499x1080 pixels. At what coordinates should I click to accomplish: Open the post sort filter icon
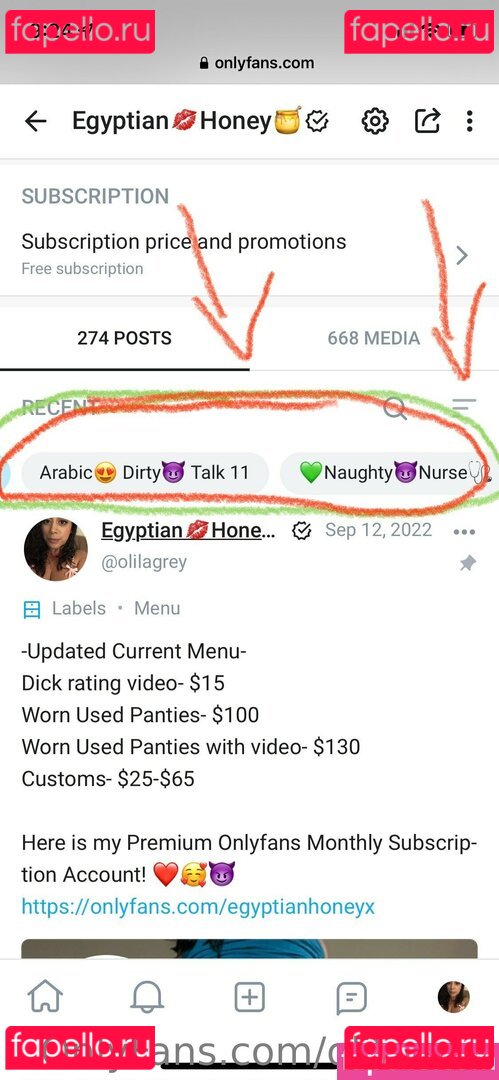pos(463,406)
